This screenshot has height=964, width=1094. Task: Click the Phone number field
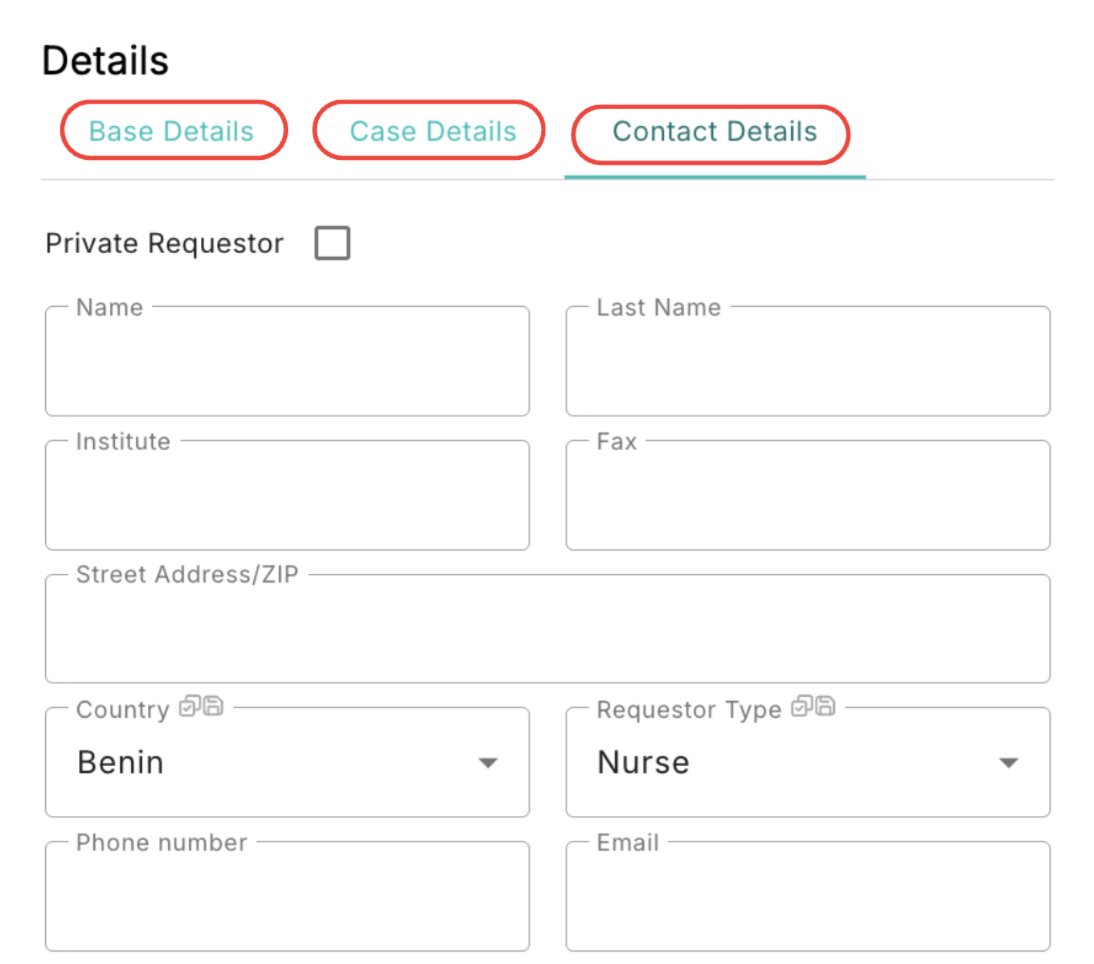coord(287,898)
